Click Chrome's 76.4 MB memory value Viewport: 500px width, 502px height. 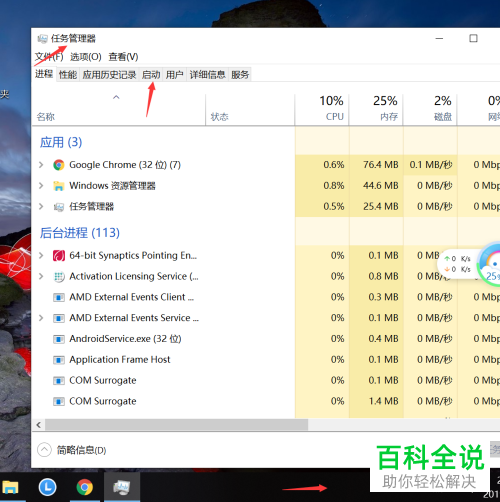click(381, 165)
